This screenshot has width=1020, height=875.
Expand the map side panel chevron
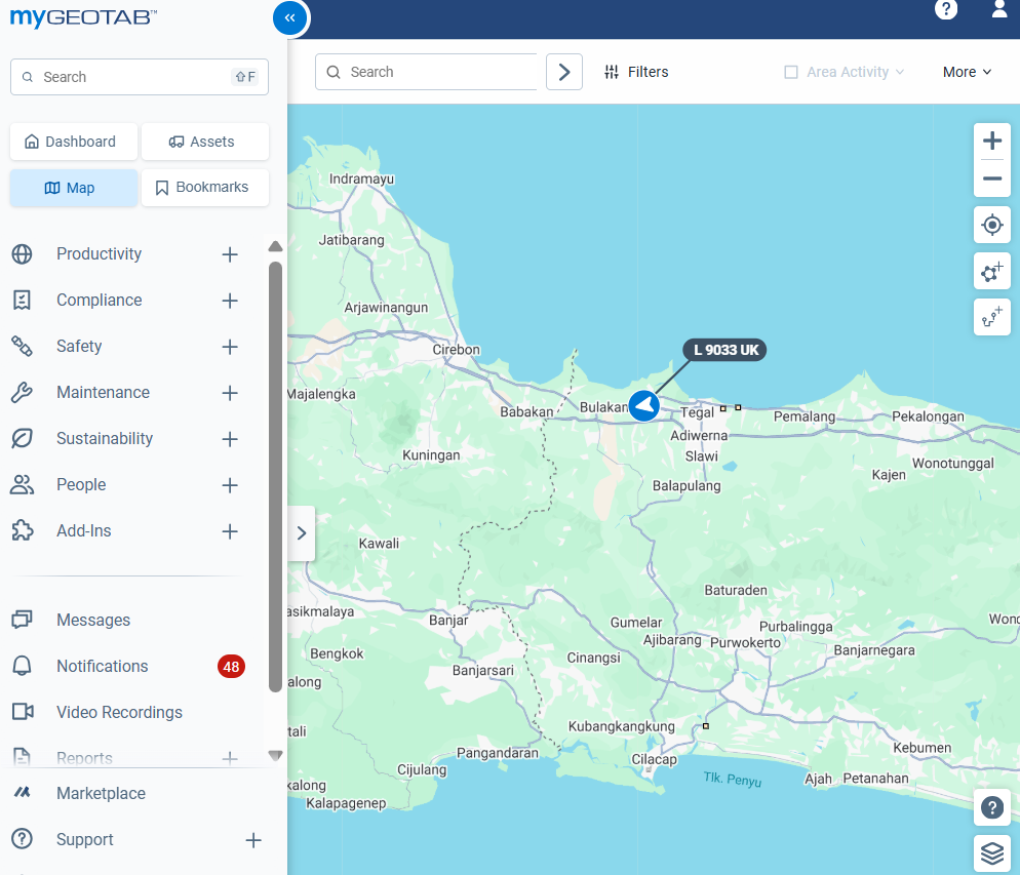(301, 533)
